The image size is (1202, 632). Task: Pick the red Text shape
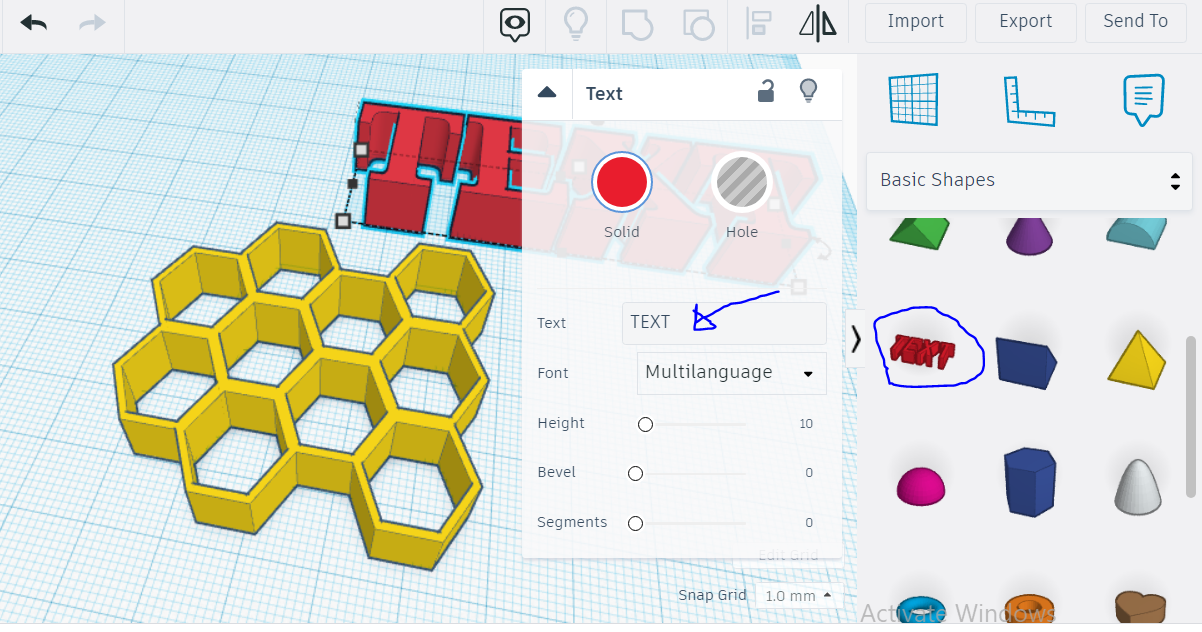[x=924, y=350]
